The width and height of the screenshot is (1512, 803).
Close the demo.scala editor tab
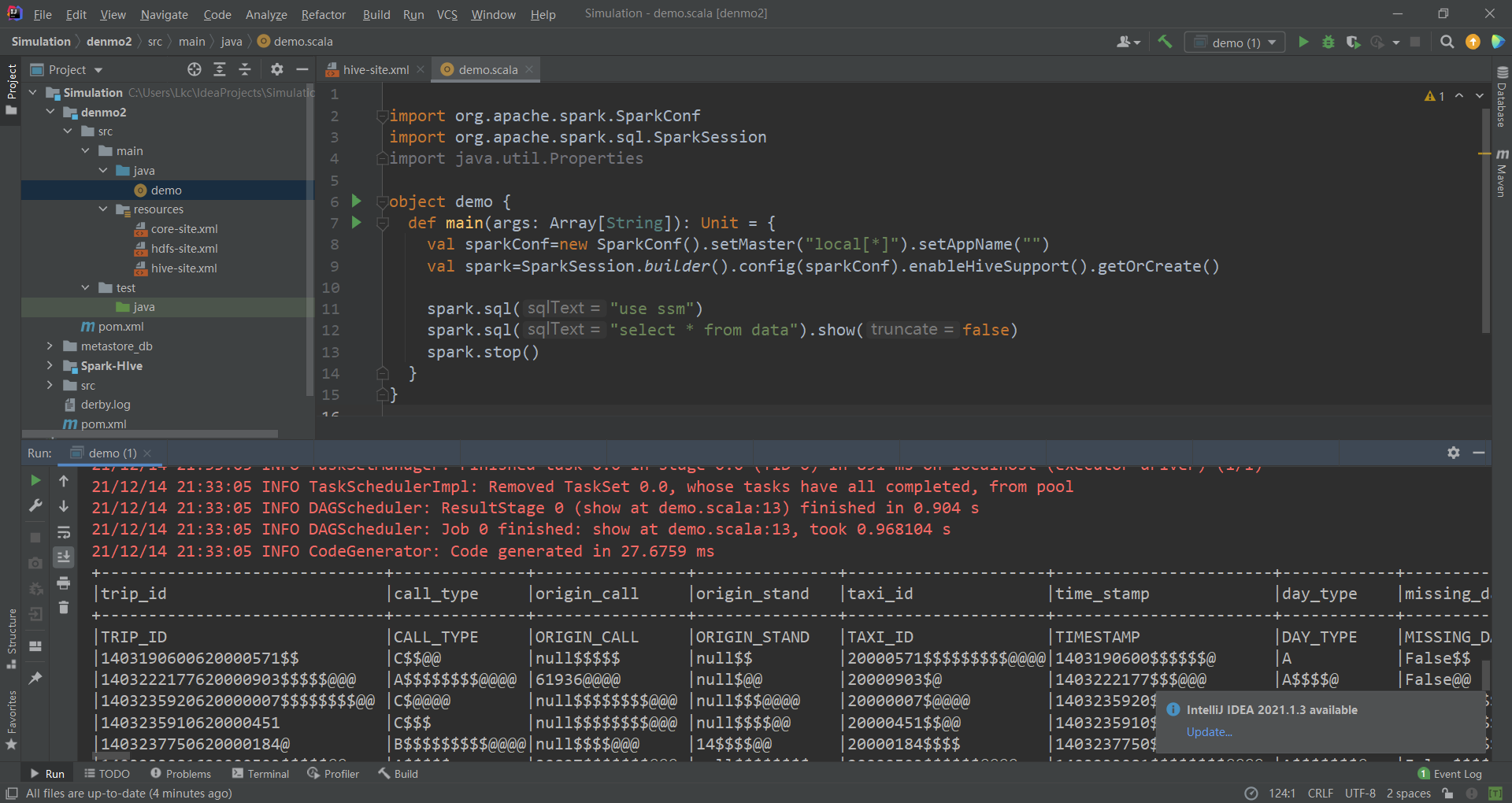coord(529,69)
